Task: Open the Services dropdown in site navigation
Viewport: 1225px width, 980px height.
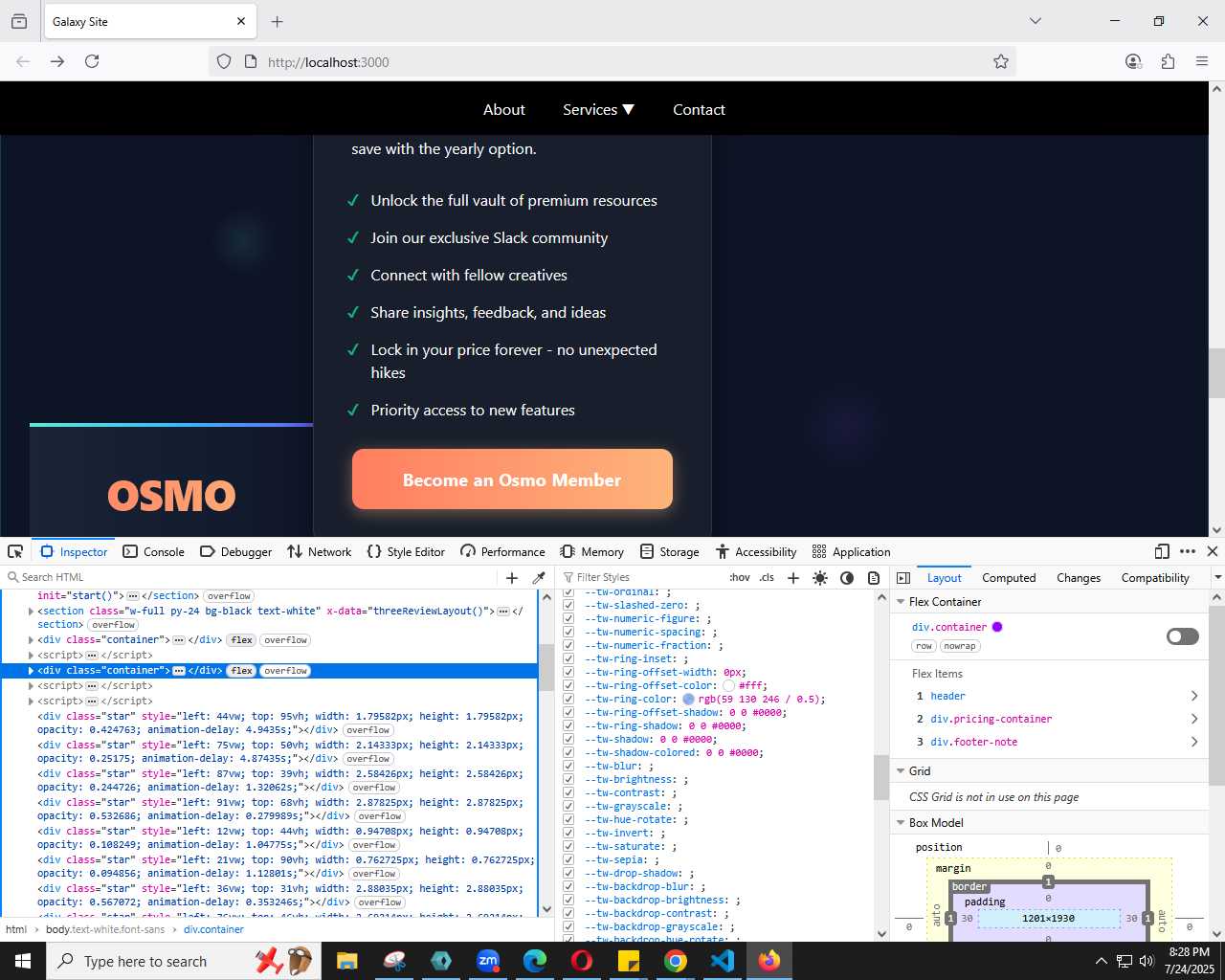Action: click(x=598, y=109)
